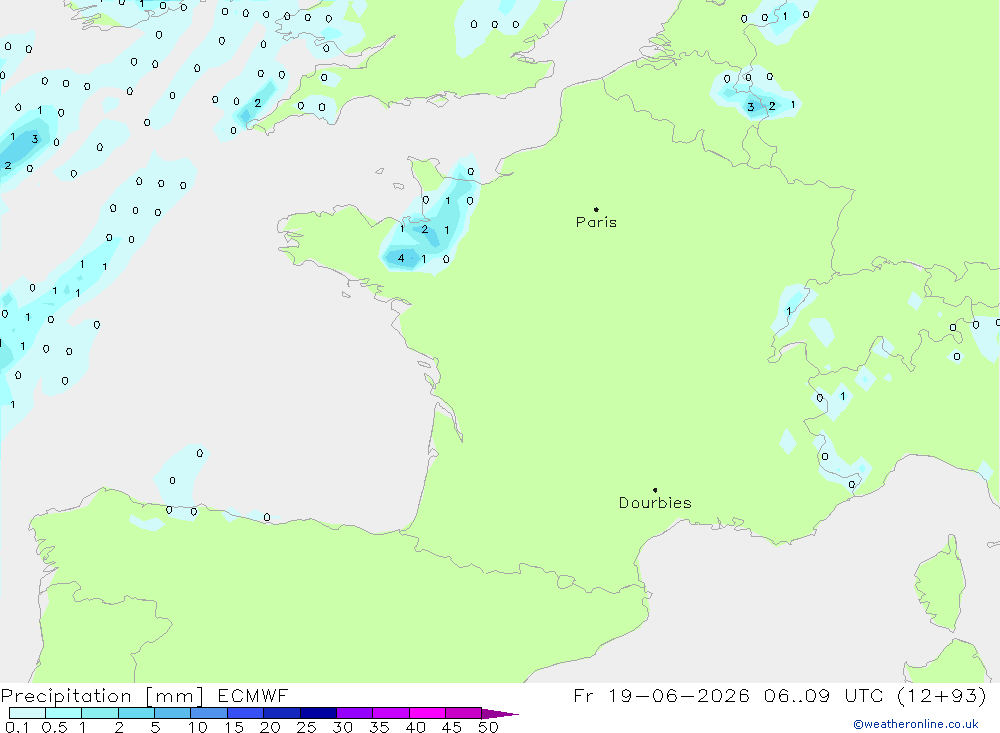The height and width of the screenshot is (733, 1000).
Task: Pick legend swatch between 45 and 50
Action: coord(463,713)
